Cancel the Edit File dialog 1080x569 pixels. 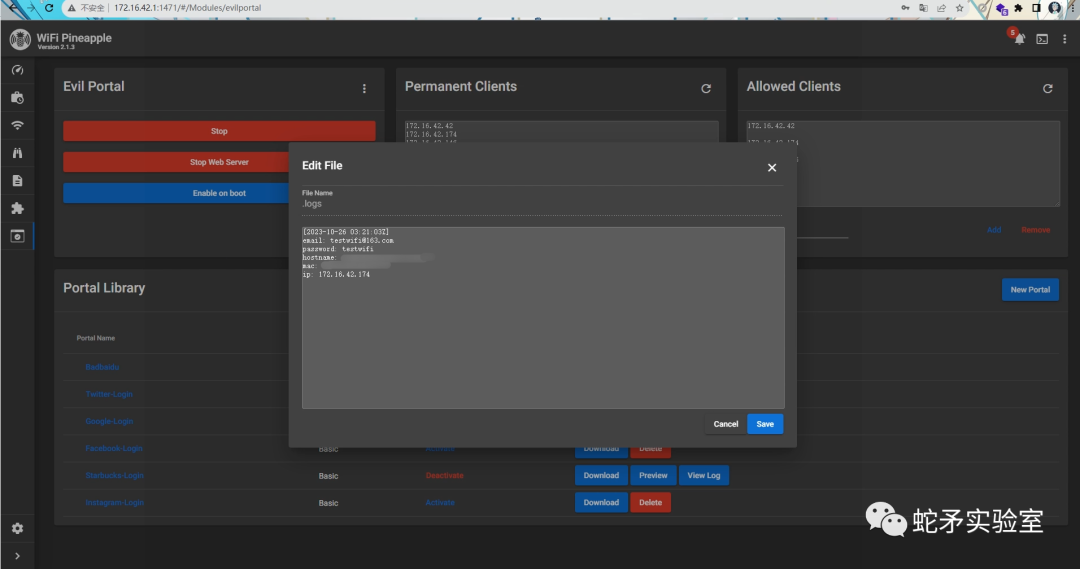coord(725,424)
